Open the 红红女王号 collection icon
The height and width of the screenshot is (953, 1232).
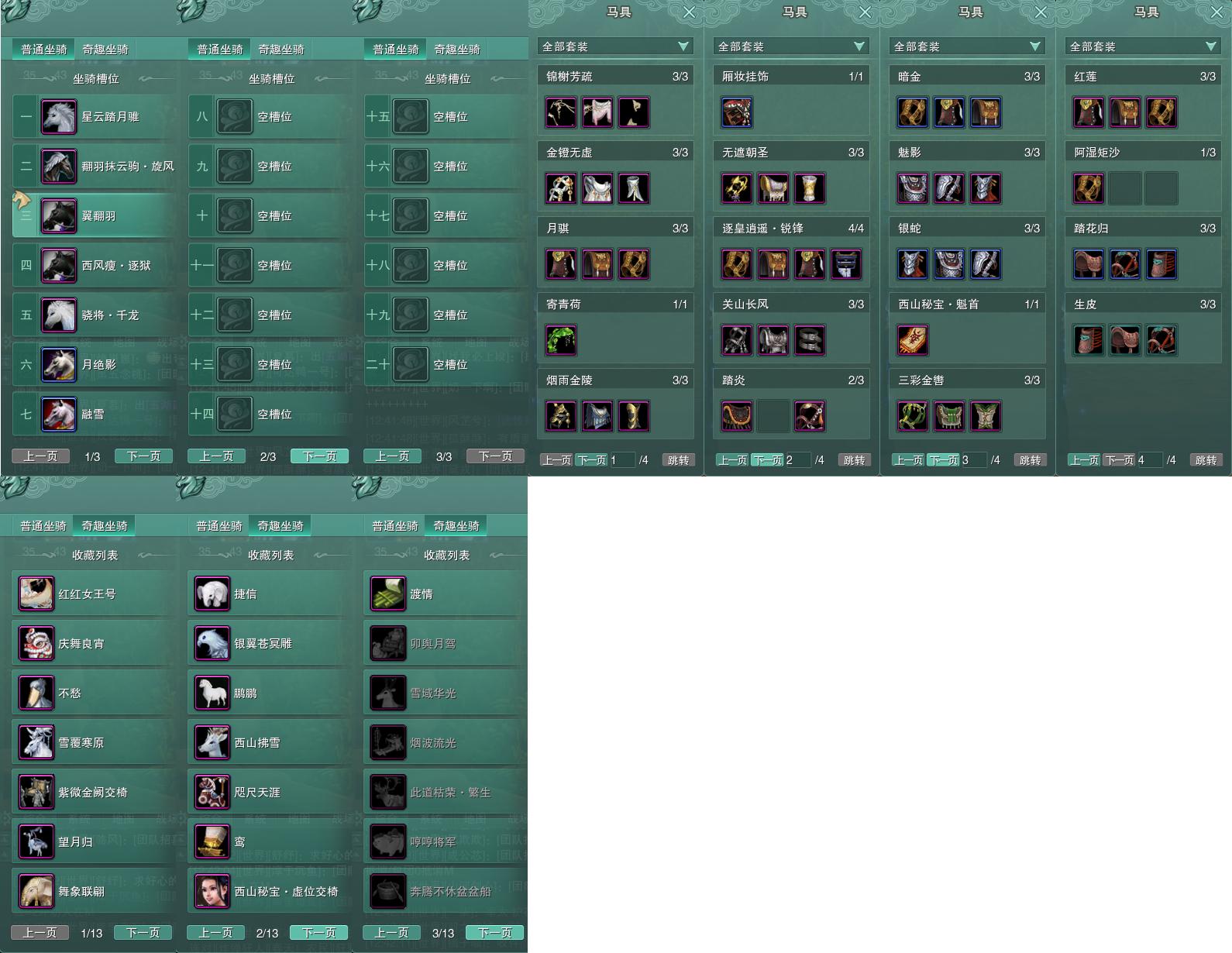click(x=36, y=593)
